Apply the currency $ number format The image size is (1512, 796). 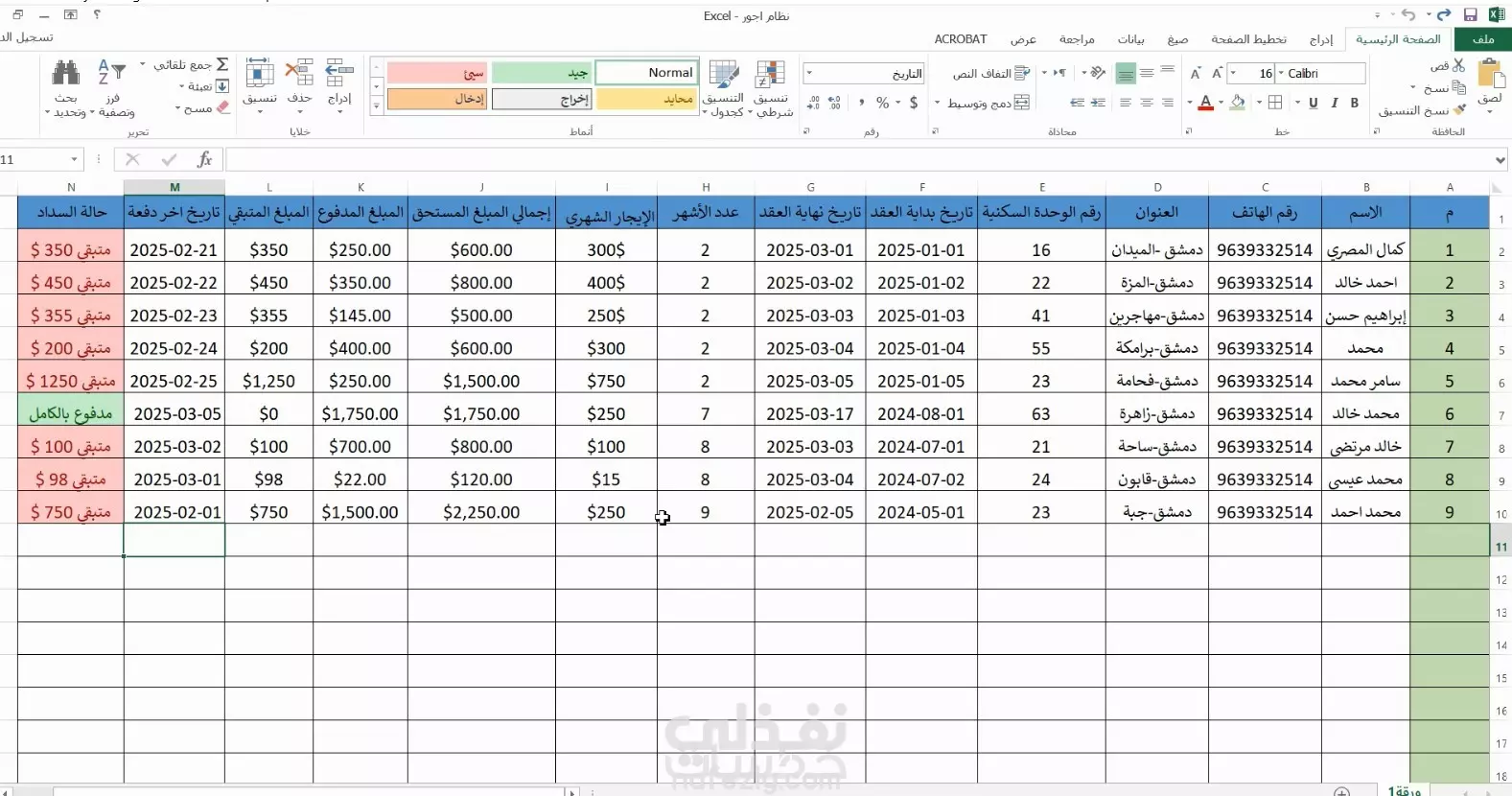click(914, 103)
